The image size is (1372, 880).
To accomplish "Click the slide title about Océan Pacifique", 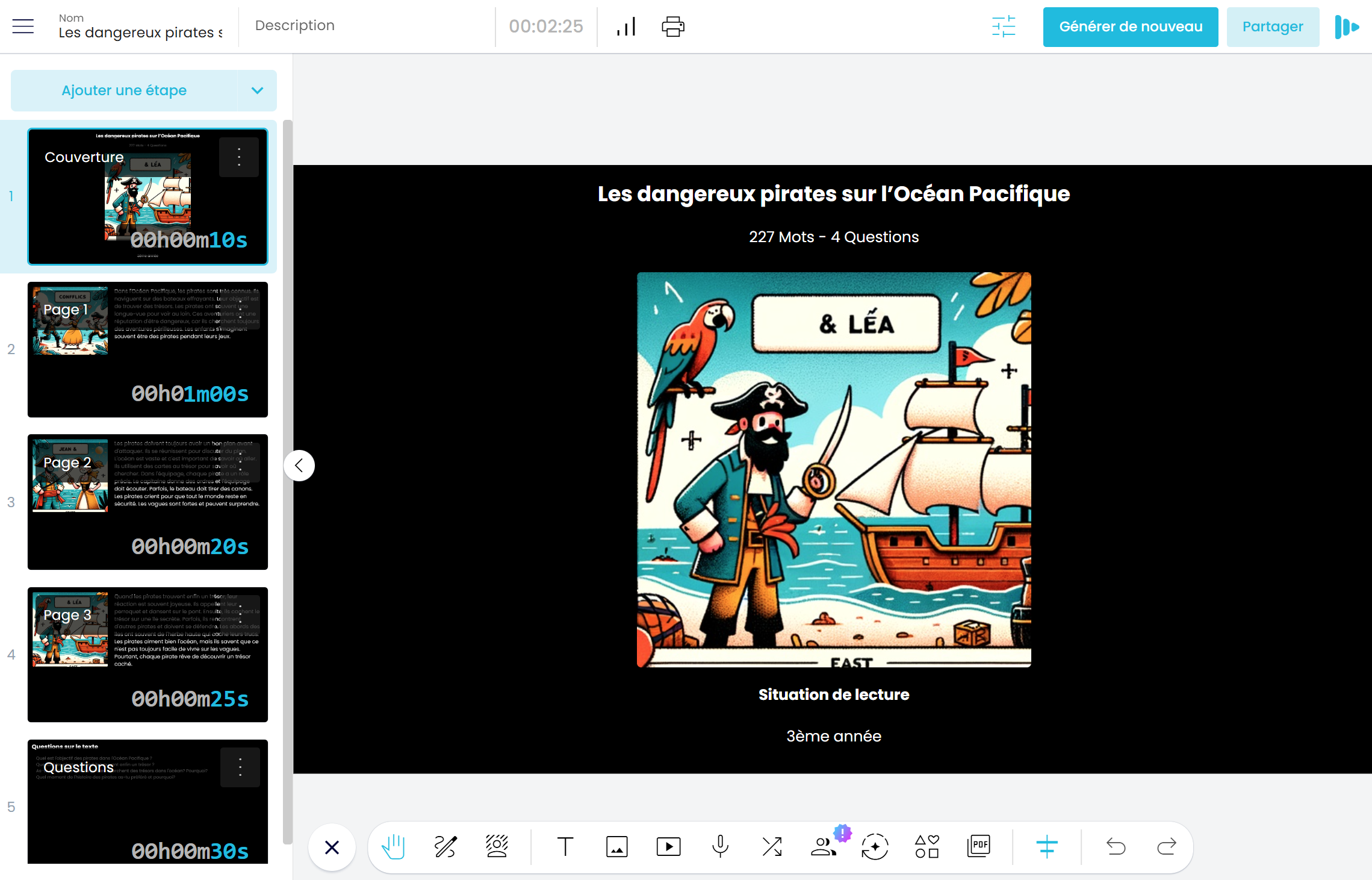I will [834, 194].
